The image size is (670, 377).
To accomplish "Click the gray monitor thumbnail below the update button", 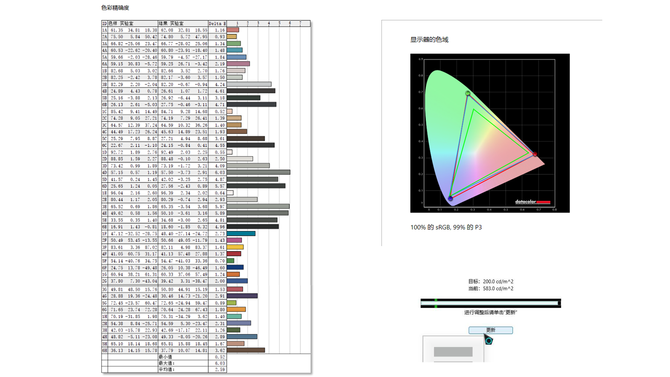I will point(453,349).
